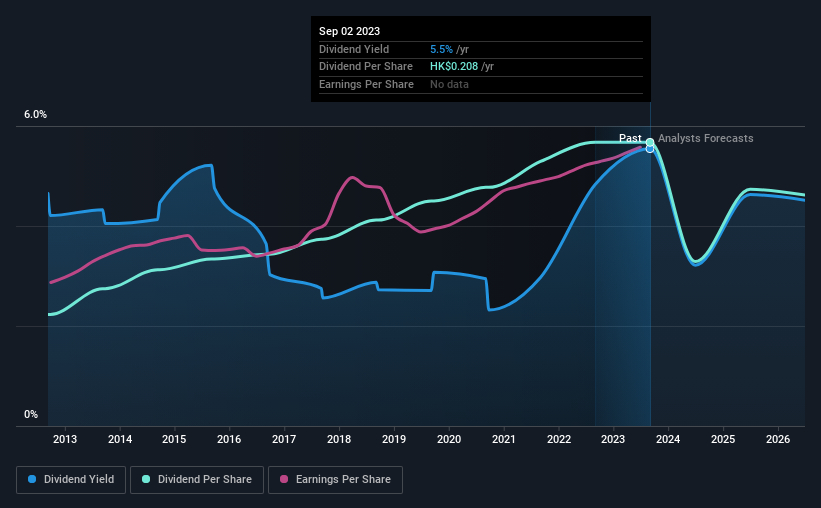The width and height of the screenshot is (821, 508).
Task: Click the pink Earnings Per Share legend dot
Action: click(x=284, y=479)
